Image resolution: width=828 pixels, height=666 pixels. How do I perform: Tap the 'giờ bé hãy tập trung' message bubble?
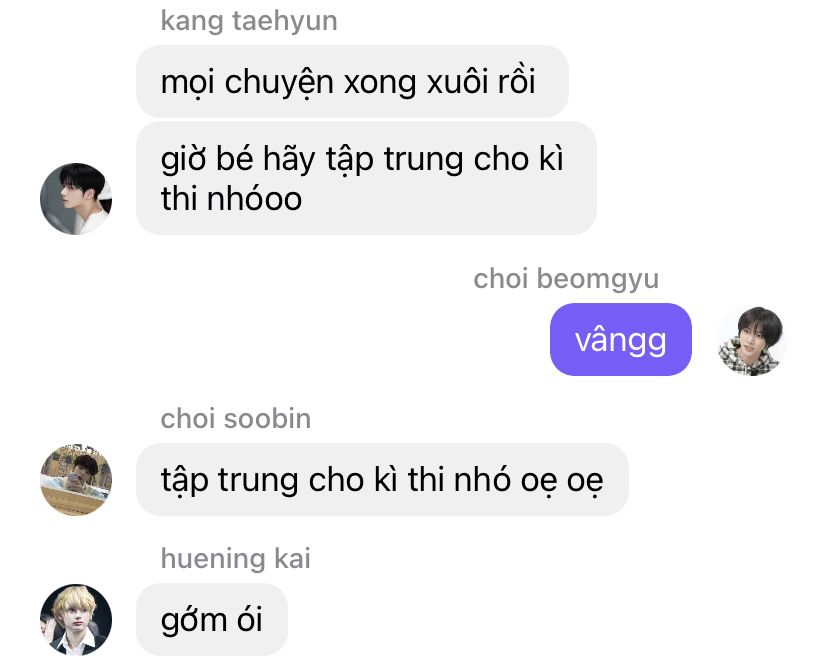coord(366,179)
